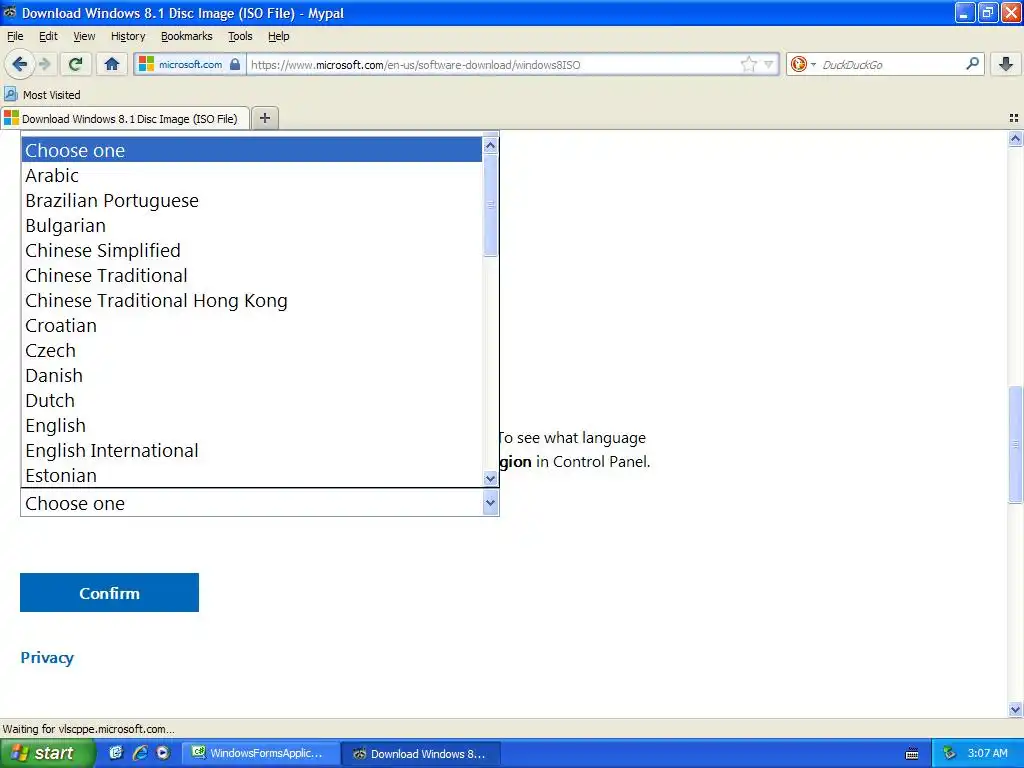Viewport: 1024px width, 768px height.
Task: Open the downloads arrow button
Action: (1006, 64)
